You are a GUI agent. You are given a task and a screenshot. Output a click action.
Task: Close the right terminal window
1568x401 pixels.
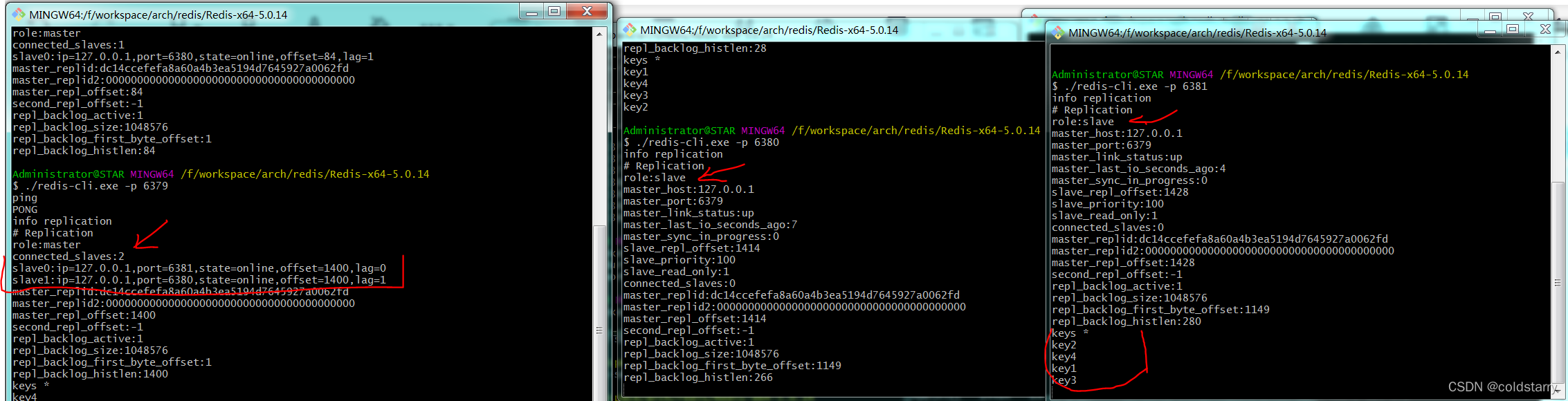coord(1545,30)
